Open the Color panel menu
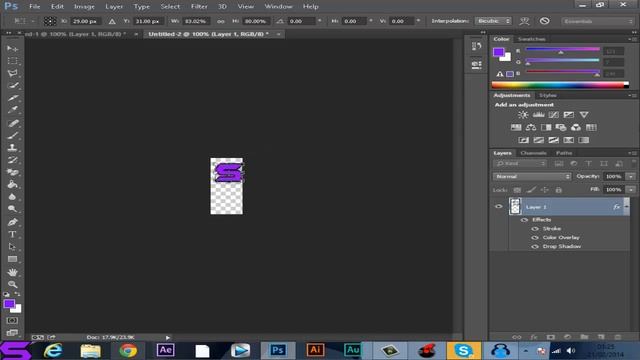Screen dimensions: 640x360 [x=633, y=39]
